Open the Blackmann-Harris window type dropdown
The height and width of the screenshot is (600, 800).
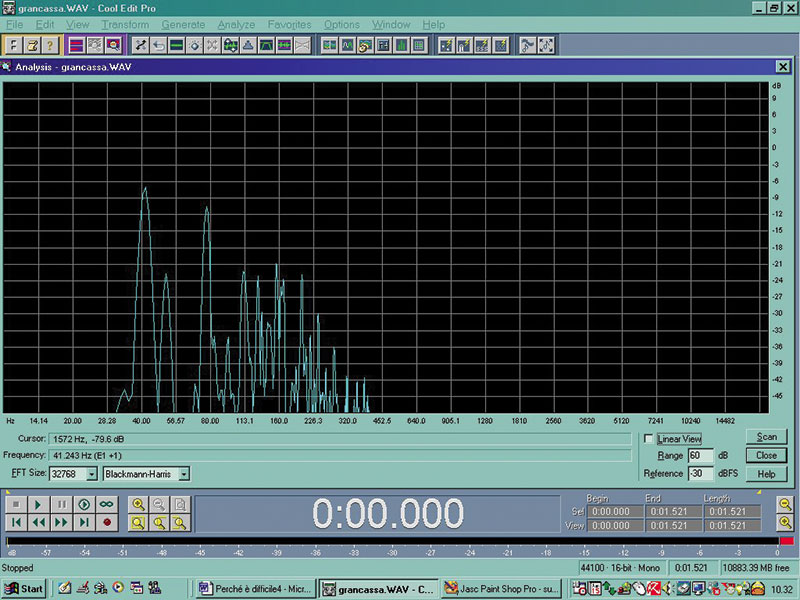point(184,474)
